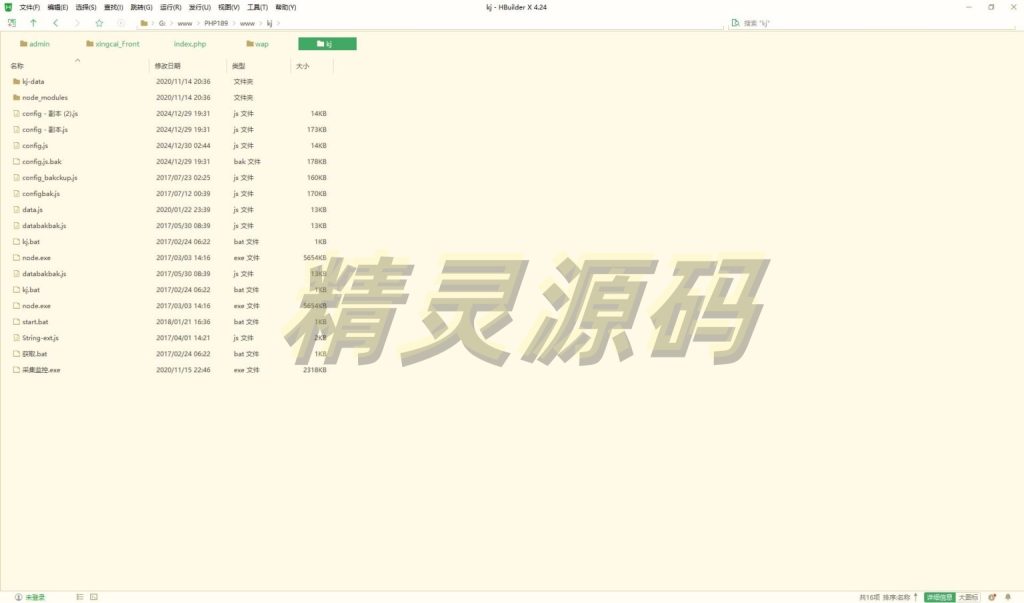Click PHP189 in the breadcrumb path
Image resolution: width=1024 pixels, height=603 pixels.
pos(216,23)
